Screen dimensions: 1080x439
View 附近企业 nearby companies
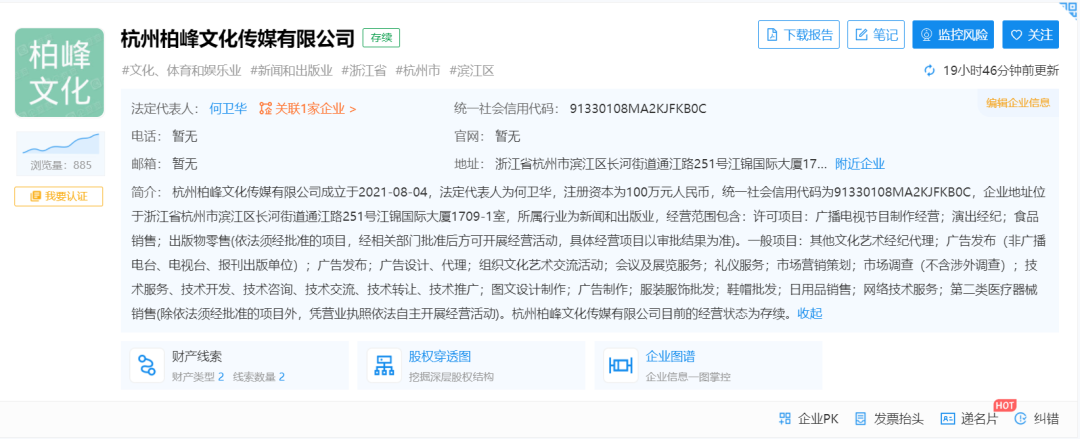tap(859, 164)
